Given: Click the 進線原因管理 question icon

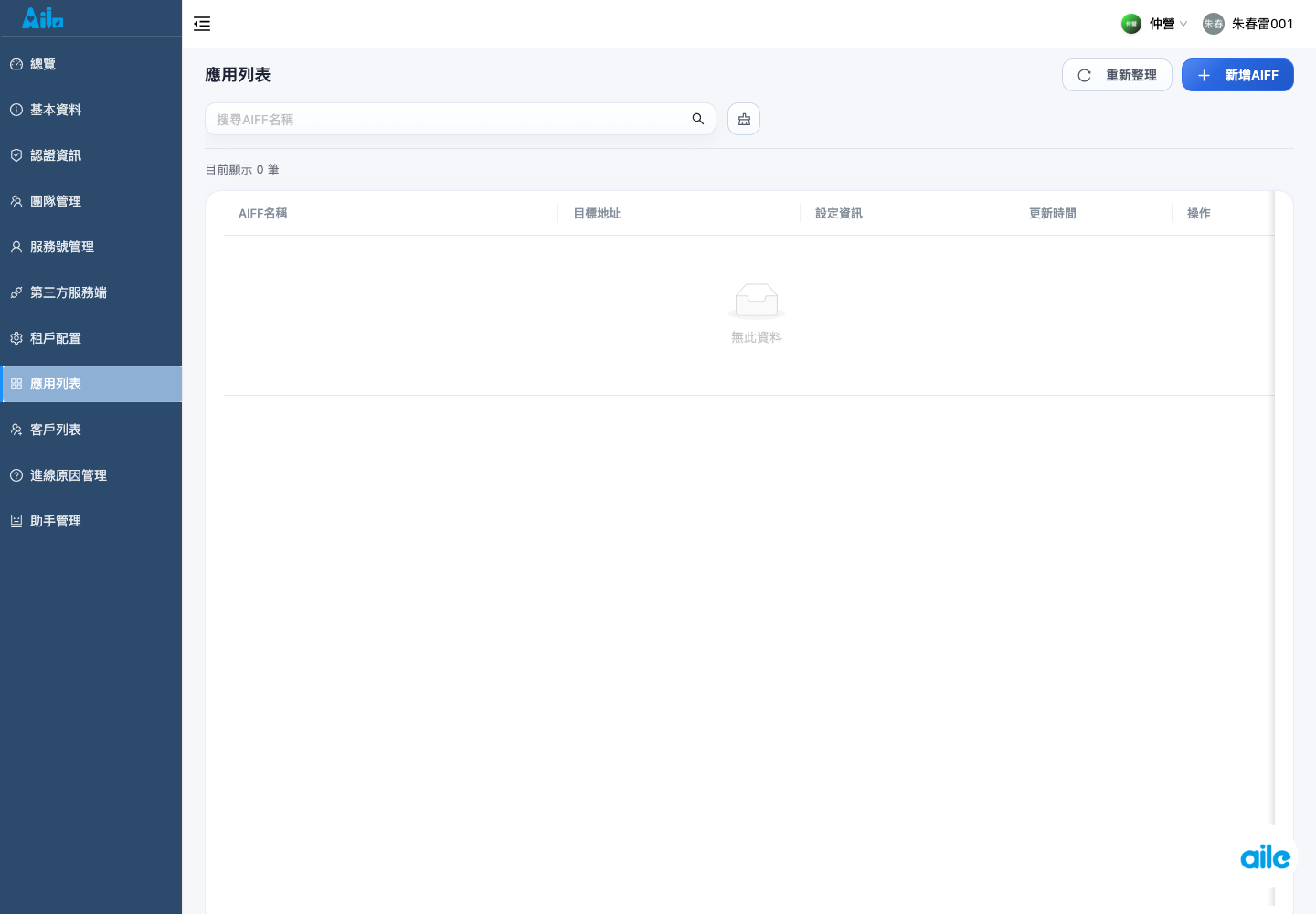Looking at the screenshot, I should click(16, 475).
